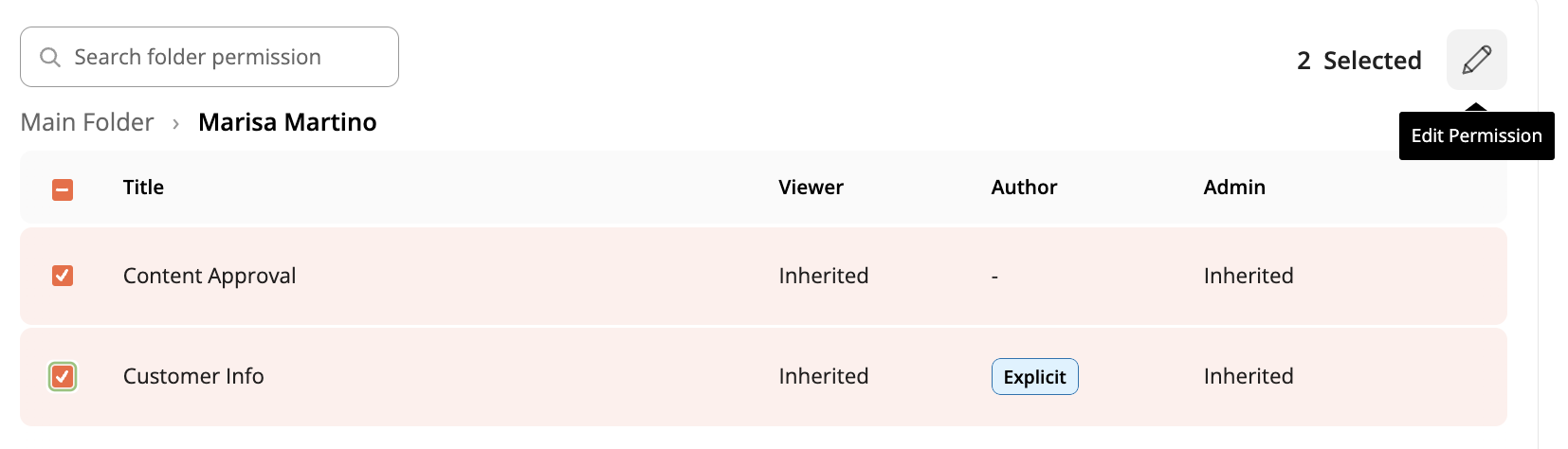Click Customer Info's Admin Inherited value

coord(1249,376)
